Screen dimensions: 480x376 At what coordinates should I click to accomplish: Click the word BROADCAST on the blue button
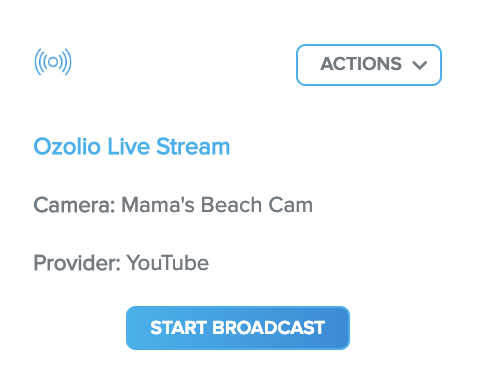tap(268, 328)
